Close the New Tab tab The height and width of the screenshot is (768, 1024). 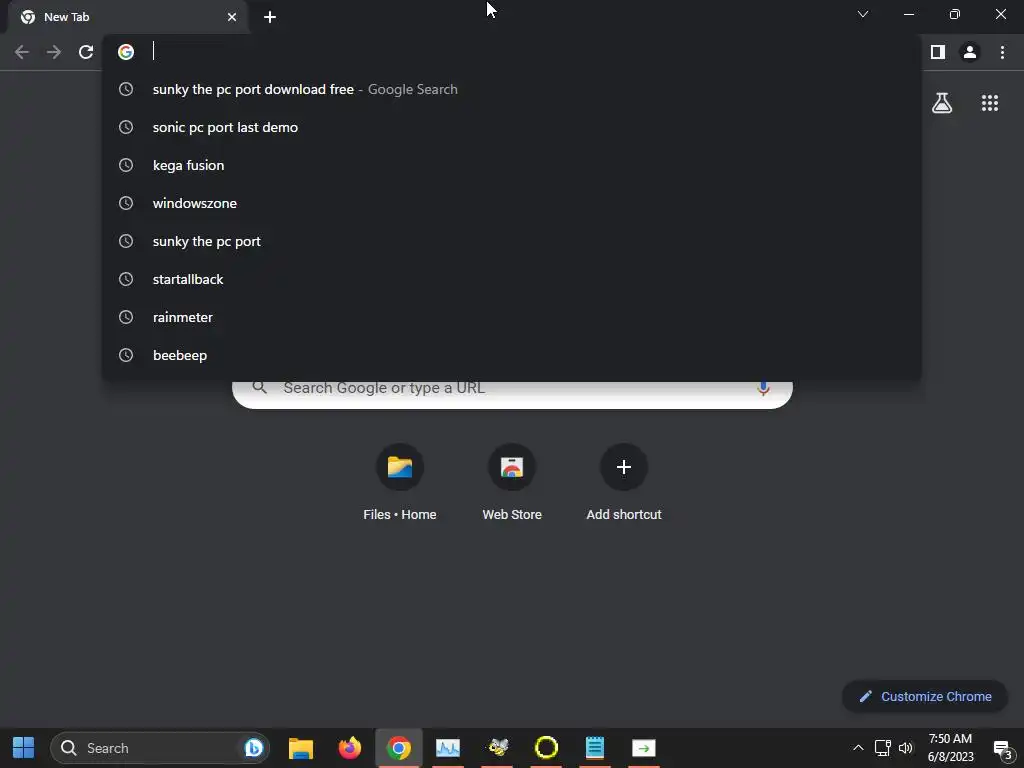click(x=232, y=17)
